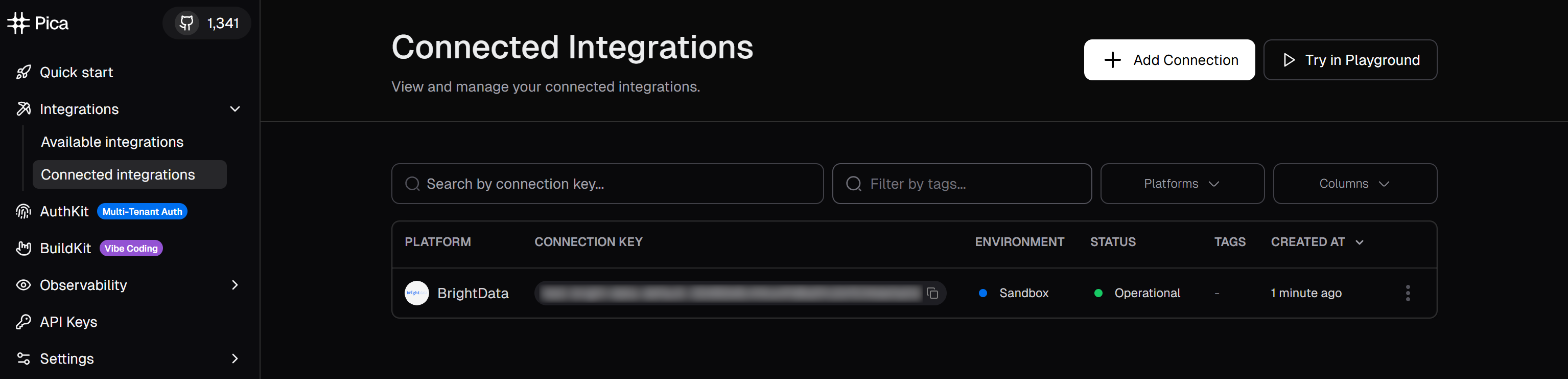The image size is (1568, 379).
Task: Select the Observability eye icon
Action: 23,284
